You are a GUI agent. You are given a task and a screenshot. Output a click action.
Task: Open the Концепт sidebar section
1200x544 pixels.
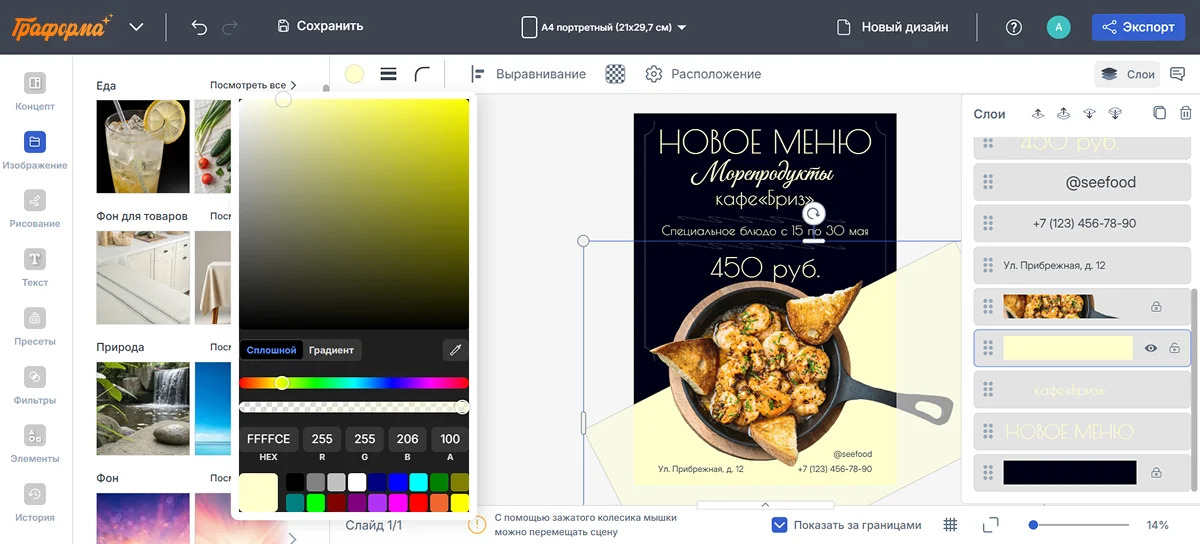(x=34, y=91)
